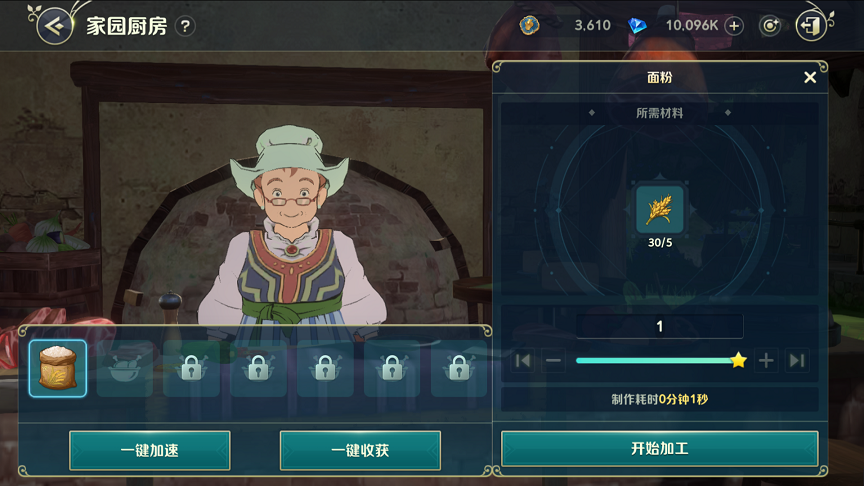Tap the first locked recipe slot
This screenshot has height=486, width=864.
tap(191, 368)
